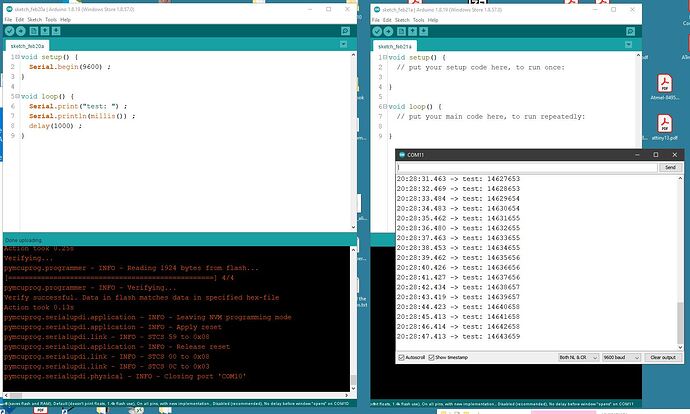Toggle Autoscroll checkbox in COM11 monitor

point(401,357)
